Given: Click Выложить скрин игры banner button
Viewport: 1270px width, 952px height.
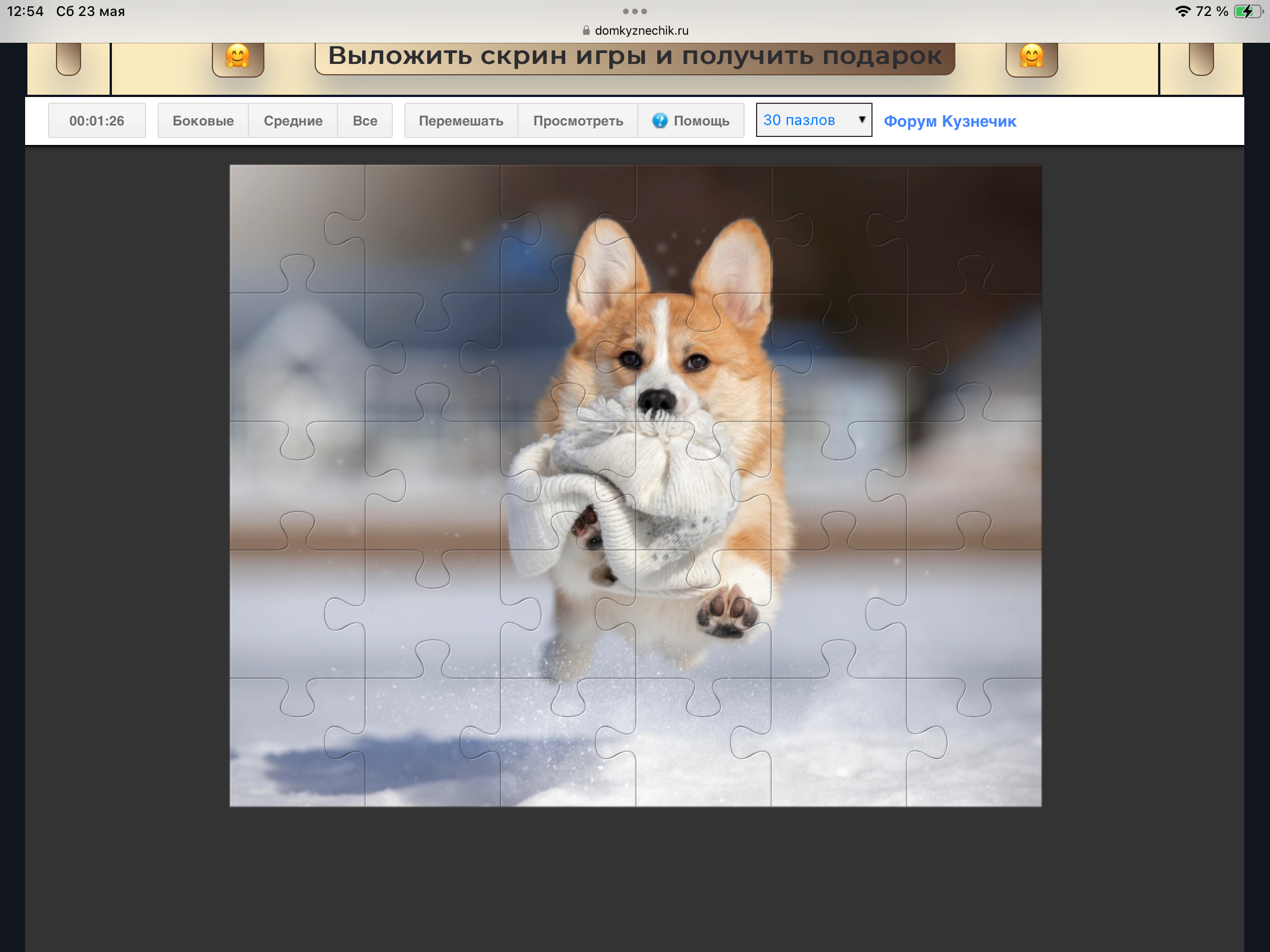Looking at the screenshot, I should point(634,57).
